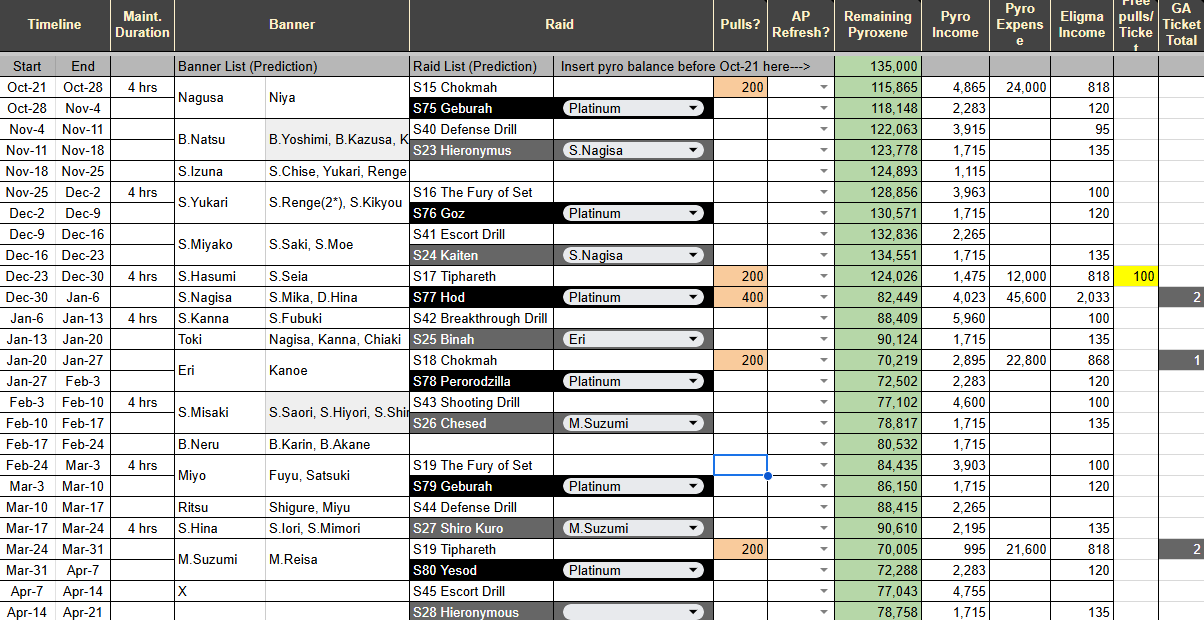Image resolution: width=1204 pixels, height=620 pixels.
Task: Expand Platinum dropdown for S78 Perorodzilla
Action: click(x=634, y=381)
